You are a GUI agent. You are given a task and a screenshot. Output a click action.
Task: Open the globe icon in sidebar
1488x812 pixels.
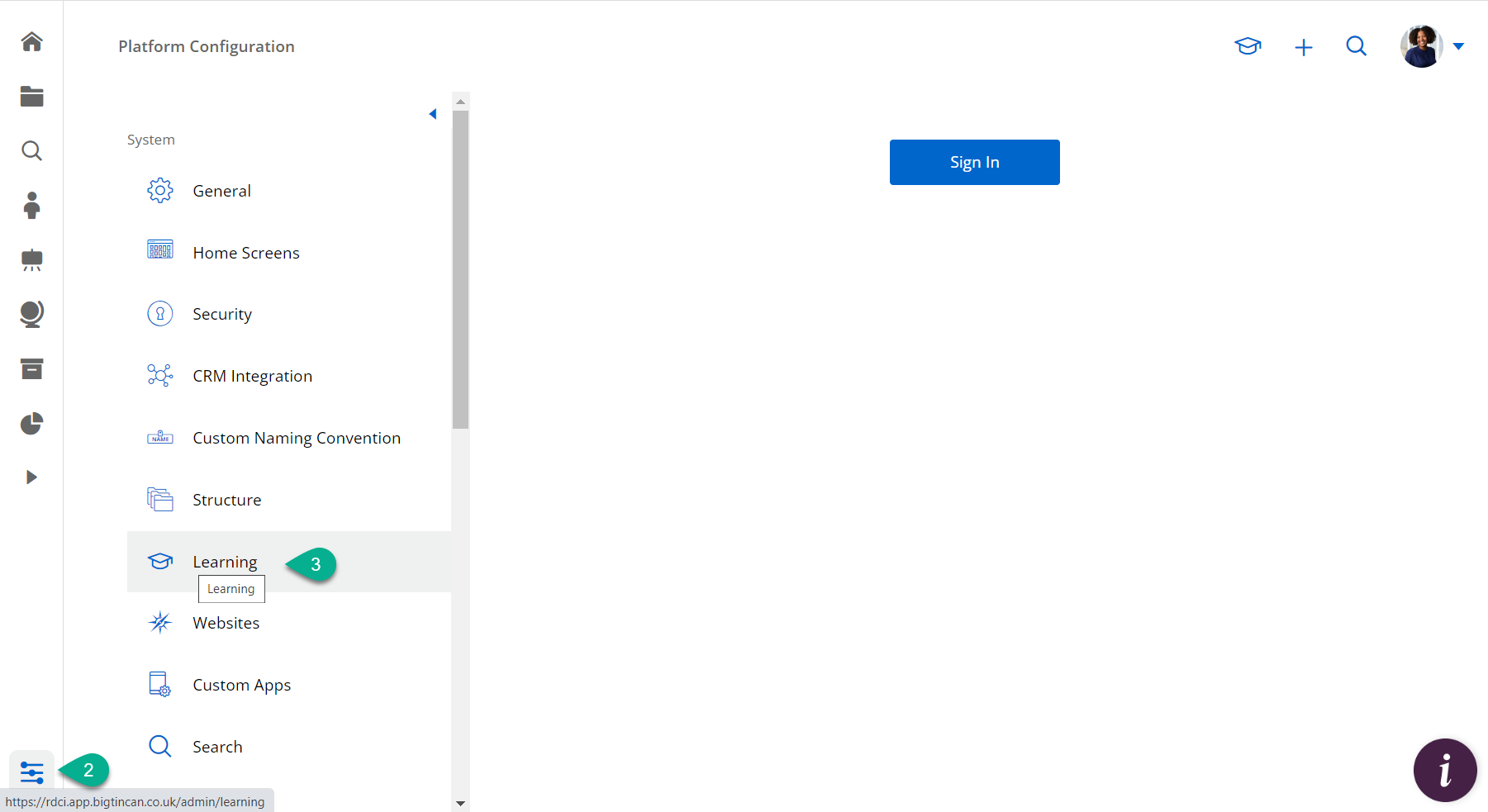pos(31,314)
